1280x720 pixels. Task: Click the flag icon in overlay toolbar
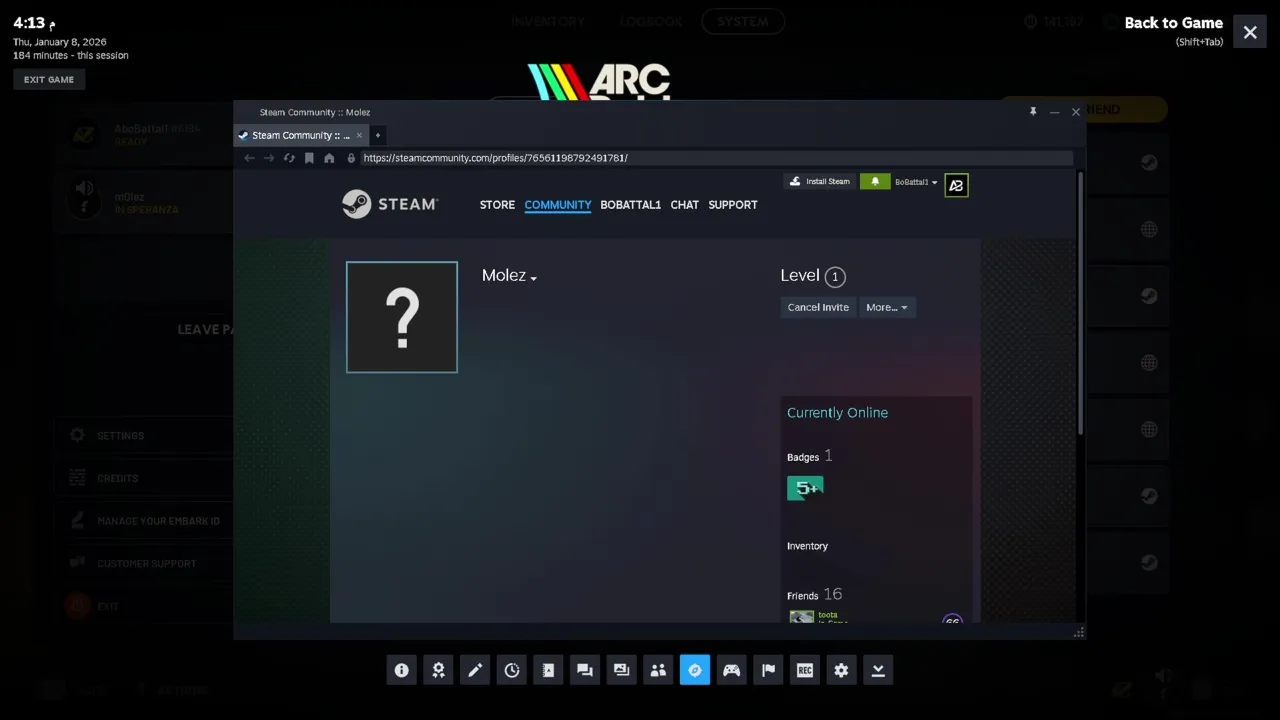pyautogui.click(x=768, y=670)
